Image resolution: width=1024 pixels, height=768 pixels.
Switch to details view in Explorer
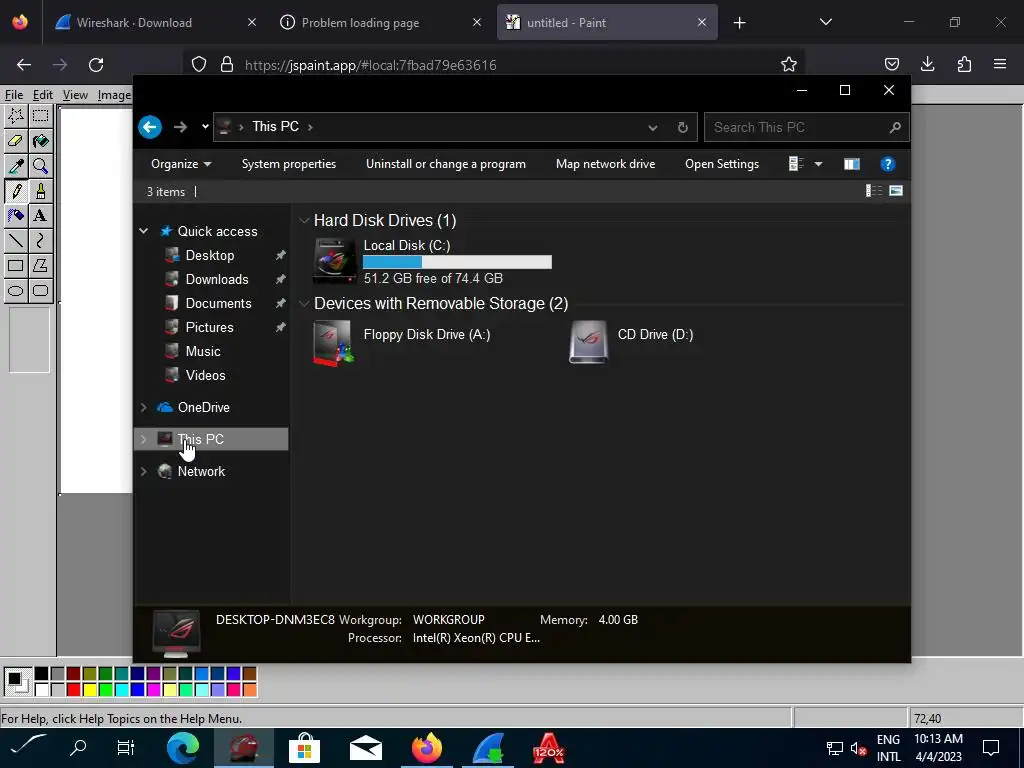point(874,191)
